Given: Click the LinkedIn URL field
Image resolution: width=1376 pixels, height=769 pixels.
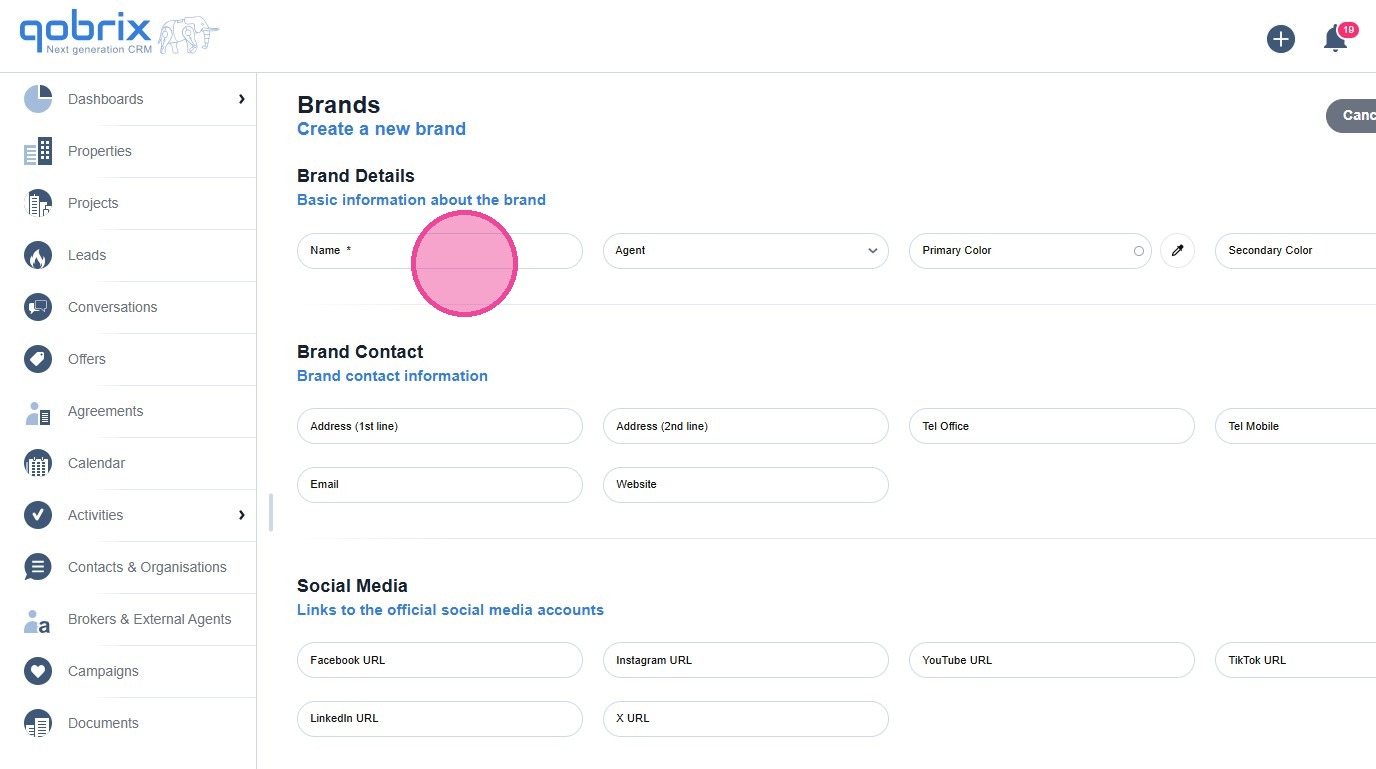Looking at the screenshot, I should pos(439,719).
